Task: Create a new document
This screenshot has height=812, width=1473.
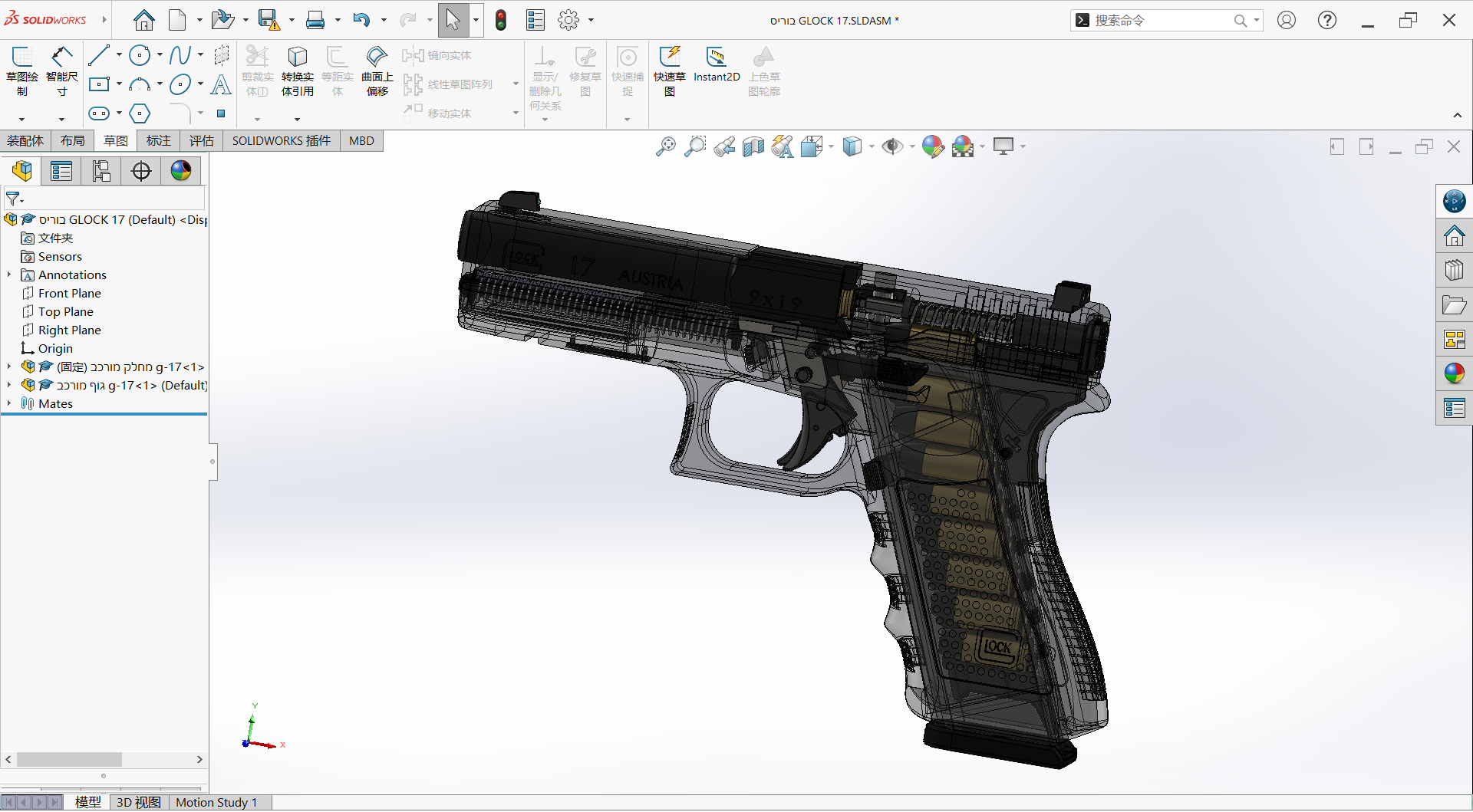Action: (177, 20)
